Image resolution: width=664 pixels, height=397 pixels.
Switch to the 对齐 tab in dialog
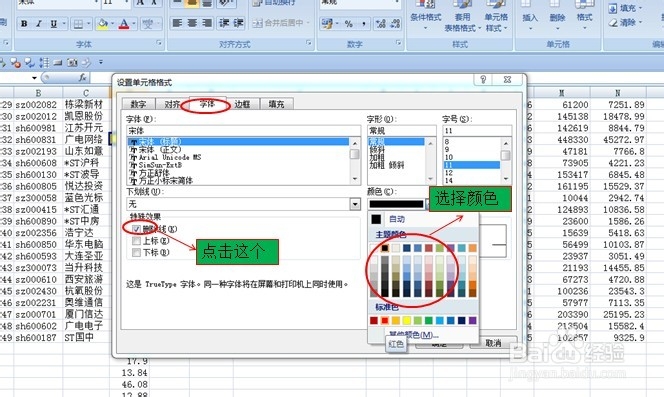[x=172, y=104]
